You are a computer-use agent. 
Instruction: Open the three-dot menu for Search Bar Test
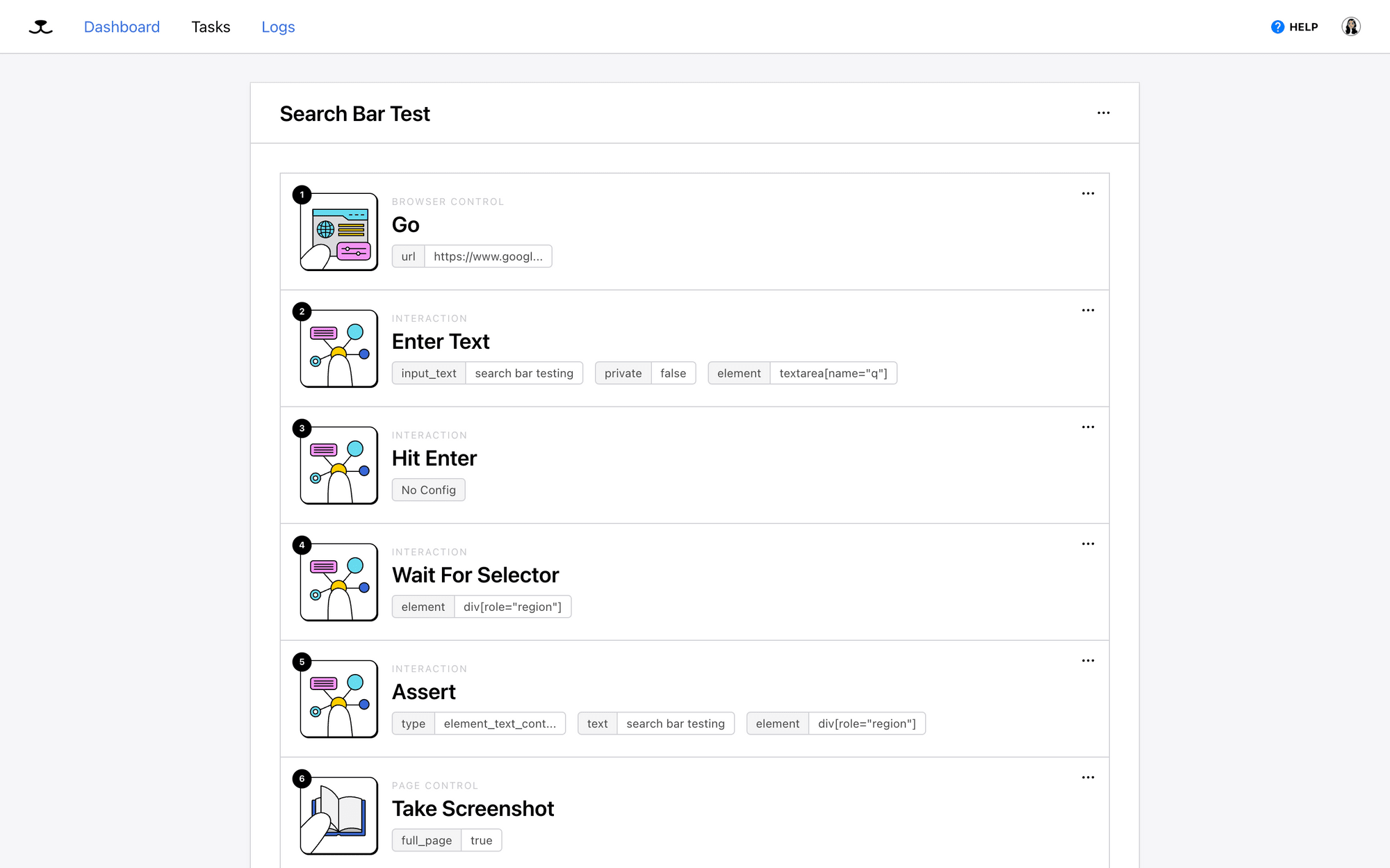pos(1103,113)
